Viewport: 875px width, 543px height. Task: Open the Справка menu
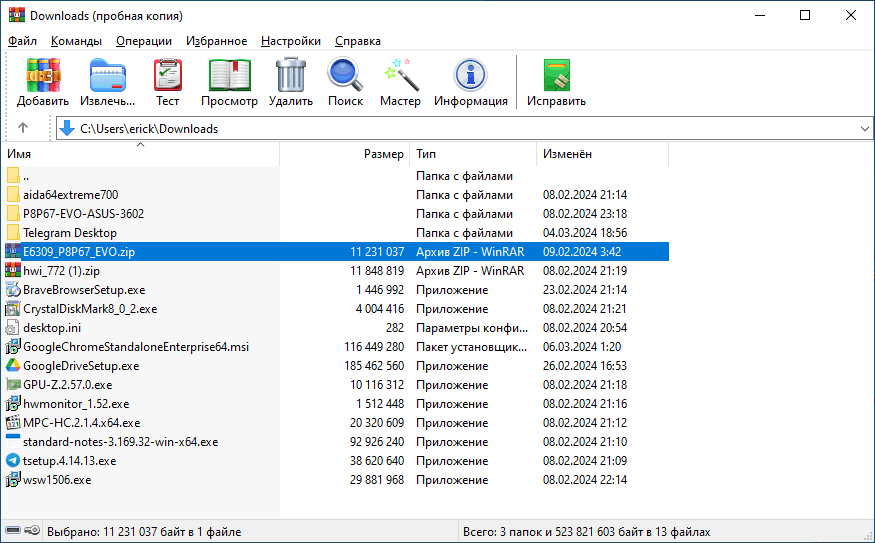point(358,41)
